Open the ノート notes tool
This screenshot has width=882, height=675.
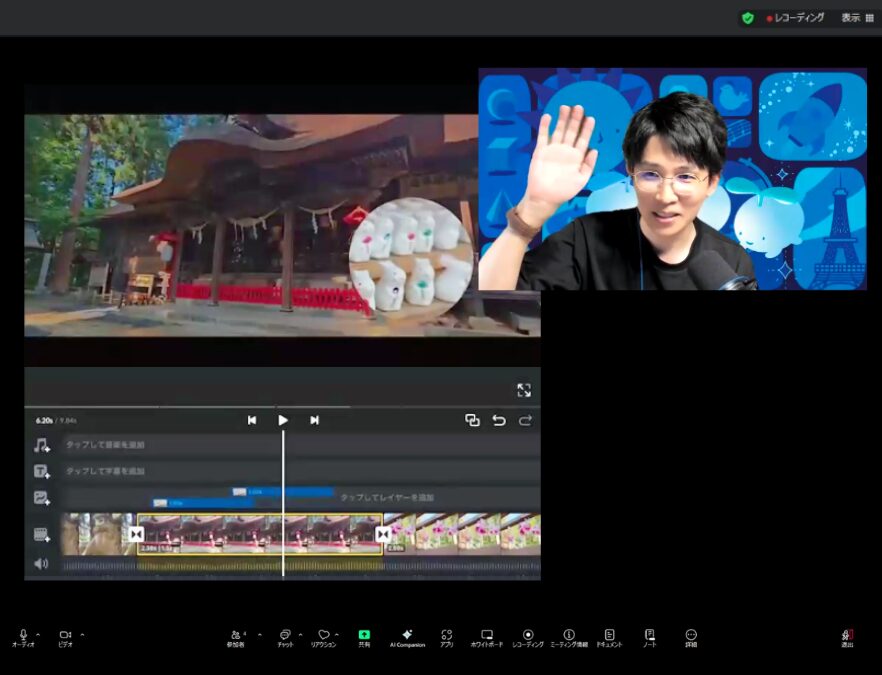click(649, 637)
